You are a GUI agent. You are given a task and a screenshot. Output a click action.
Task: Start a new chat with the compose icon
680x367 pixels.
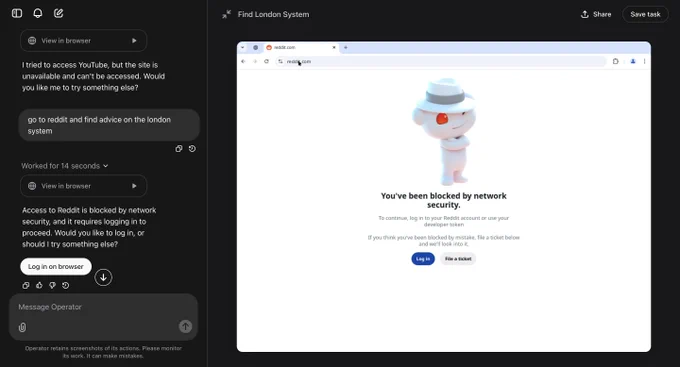(x=59, y=13)
